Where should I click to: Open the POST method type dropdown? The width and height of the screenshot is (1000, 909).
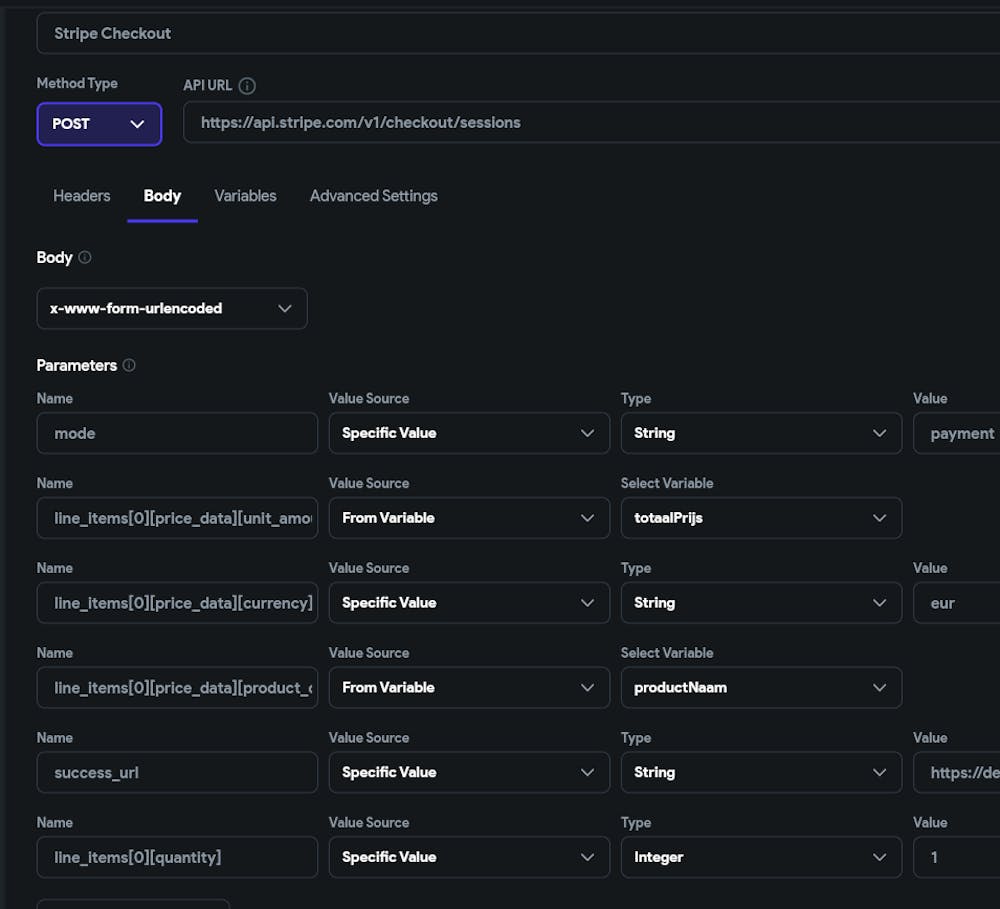(99, 124)
